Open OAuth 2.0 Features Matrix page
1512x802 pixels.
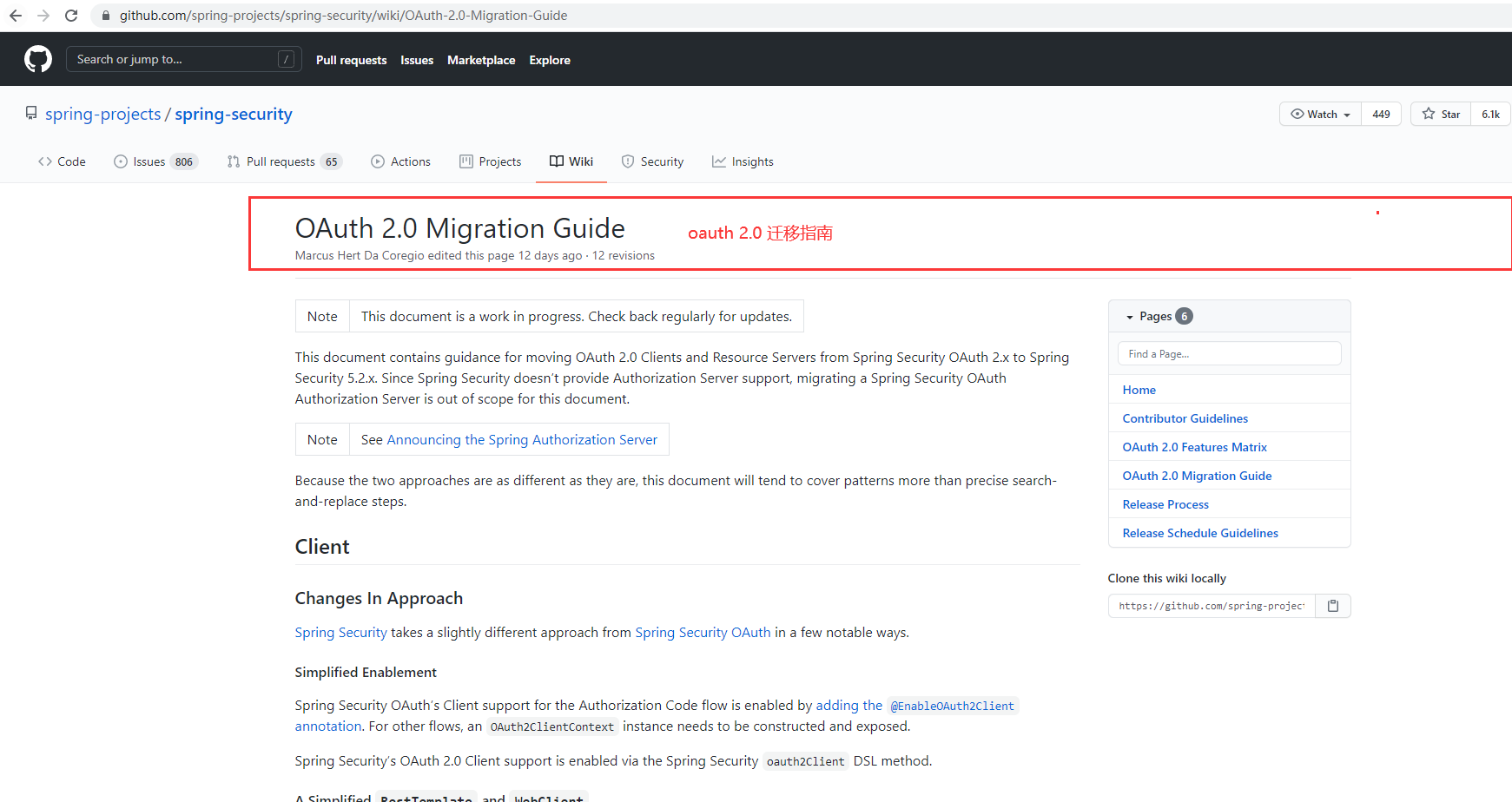tap(1194, 447)
